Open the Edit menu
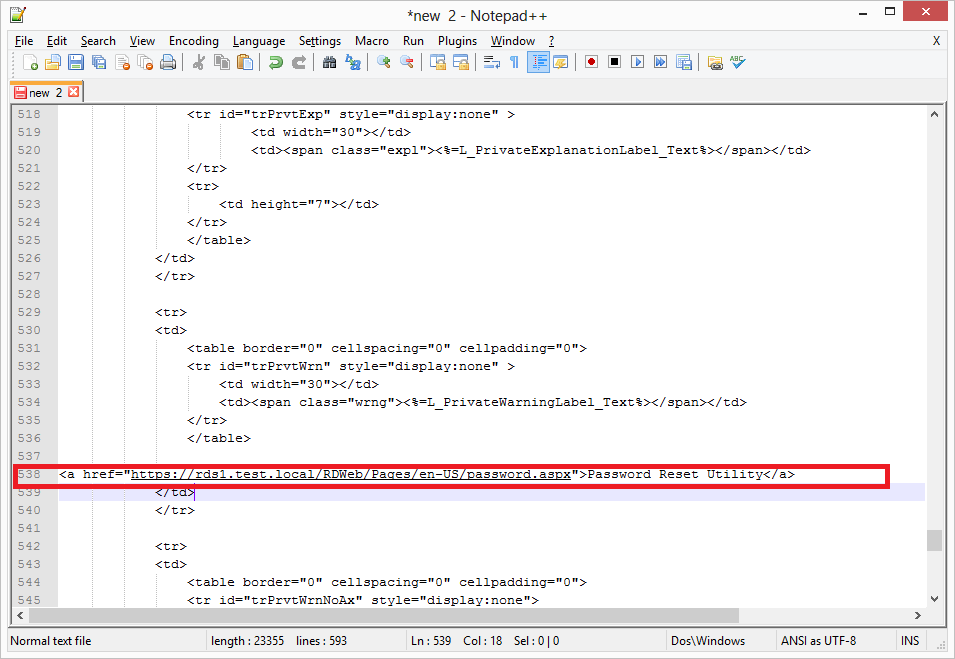 pos(57,41)
